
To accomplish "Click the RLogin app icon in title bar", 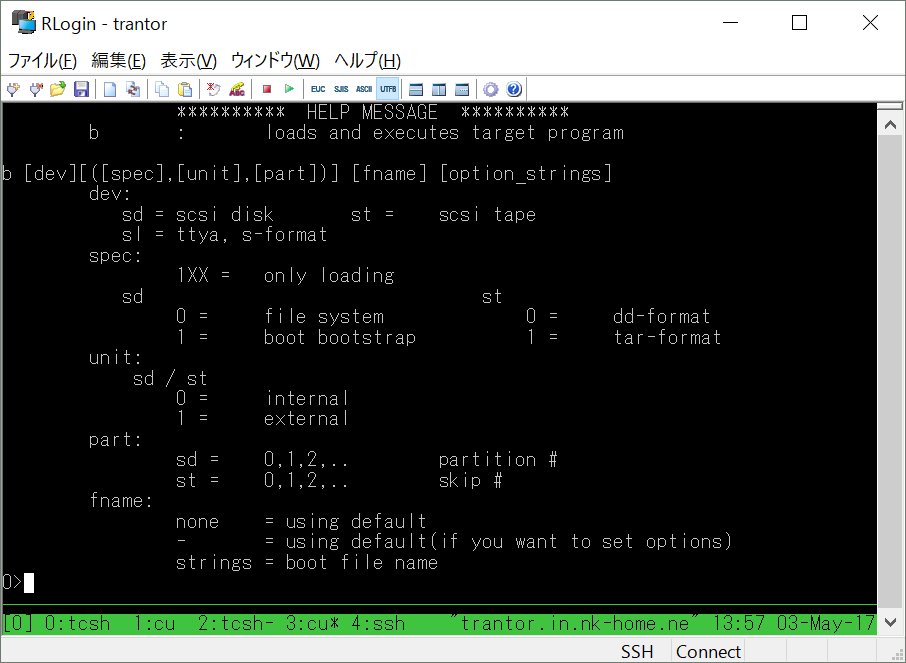I will [x=24, y=23].
